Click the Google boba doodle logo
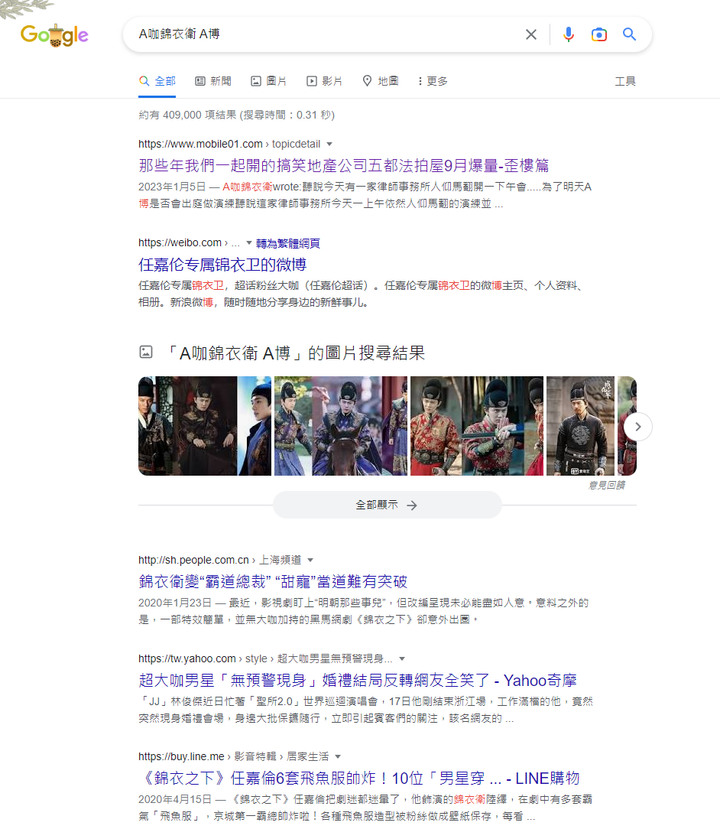 click(54, 35)
